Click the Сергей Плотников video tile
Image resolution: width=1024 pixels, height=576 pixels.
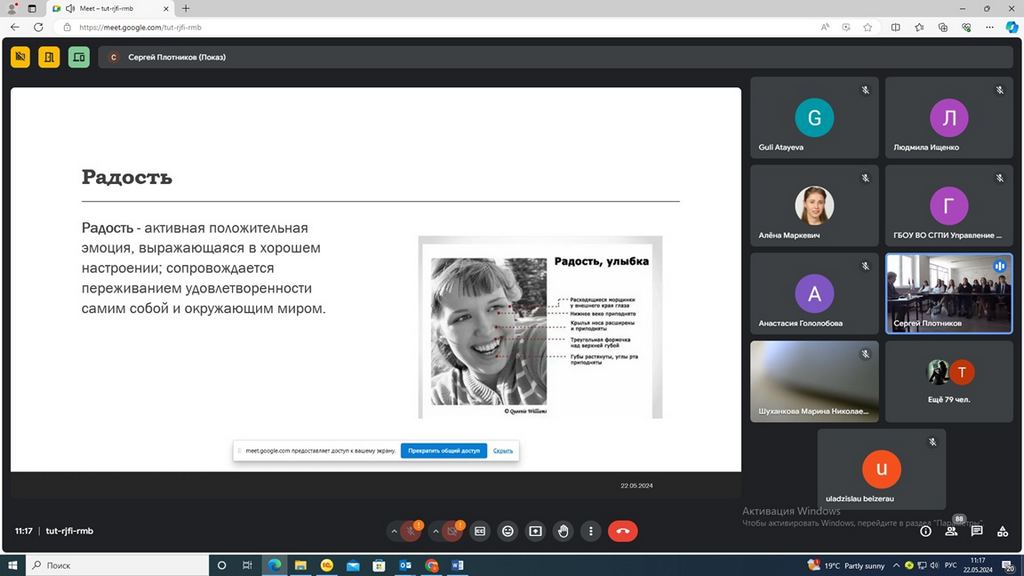click(948, 292)
